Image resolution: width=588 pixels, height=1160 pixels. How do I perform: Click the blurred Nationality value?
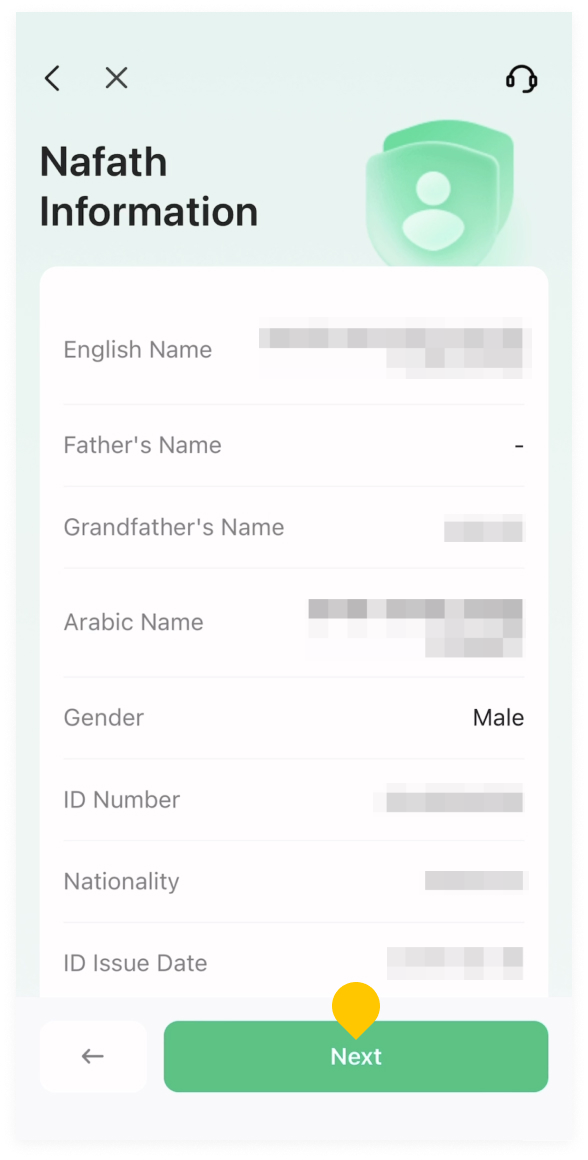click(x=476, y=880)
